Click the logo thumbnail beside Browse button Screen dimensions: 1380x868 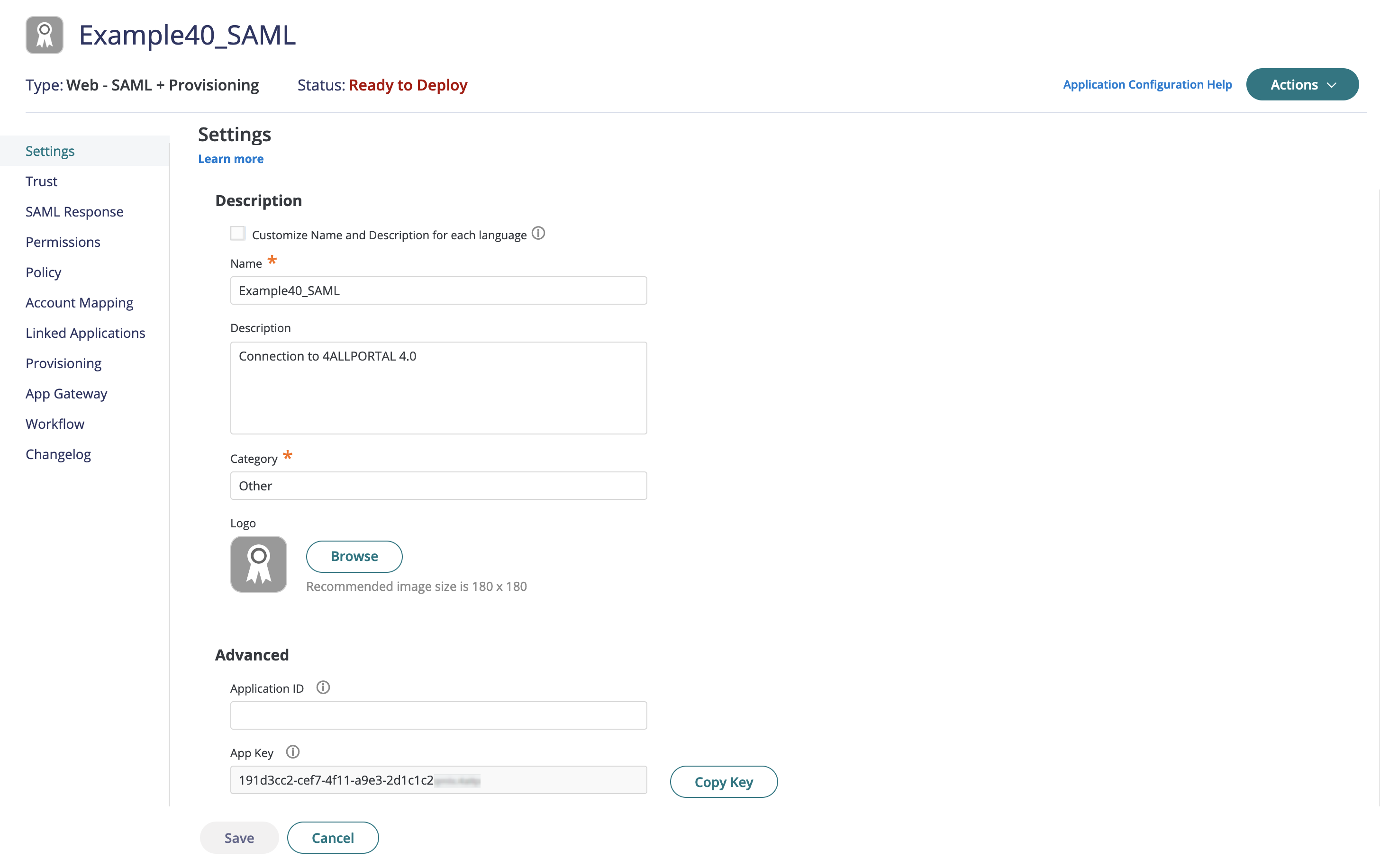point(258,564)
